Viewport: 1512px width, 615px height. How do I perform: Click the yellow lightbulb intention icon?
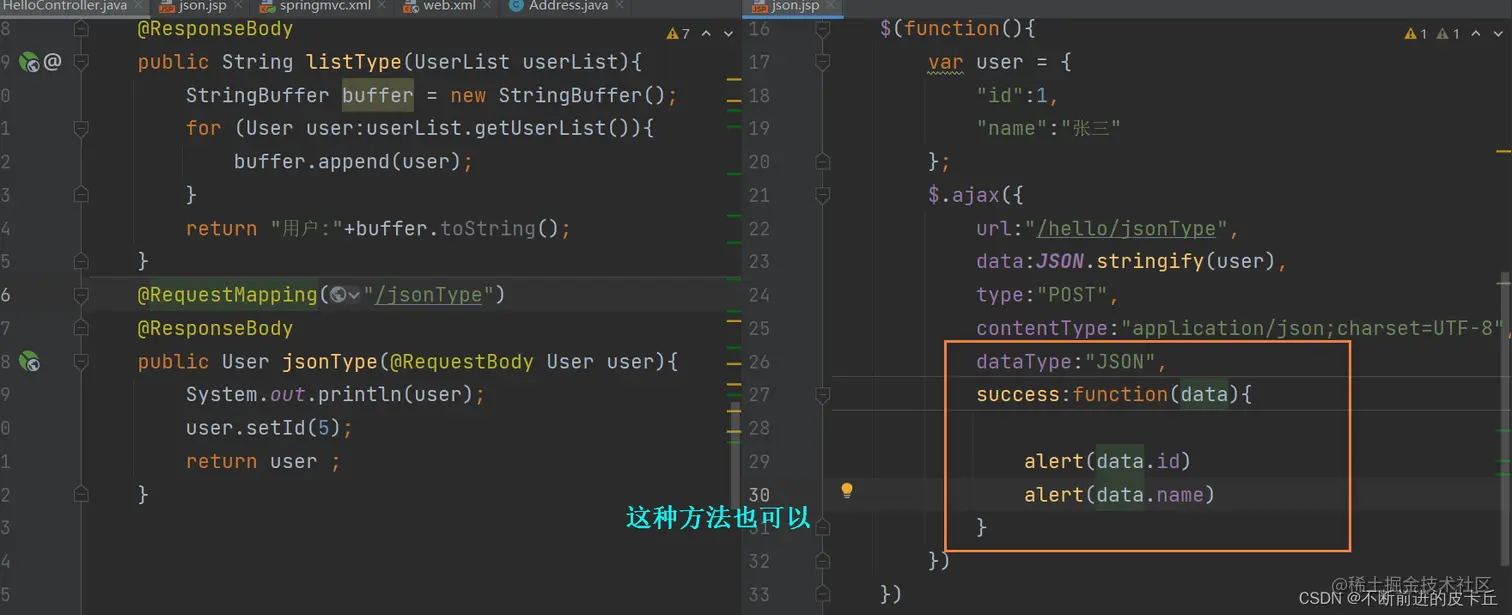click(x=847, y=490)
